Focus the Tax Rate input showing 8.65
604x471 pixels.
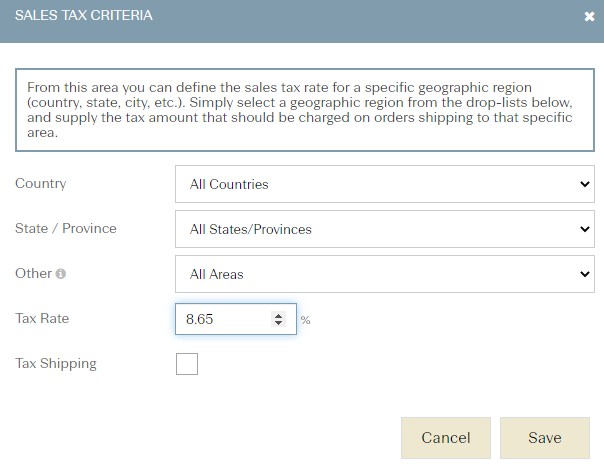223,319
